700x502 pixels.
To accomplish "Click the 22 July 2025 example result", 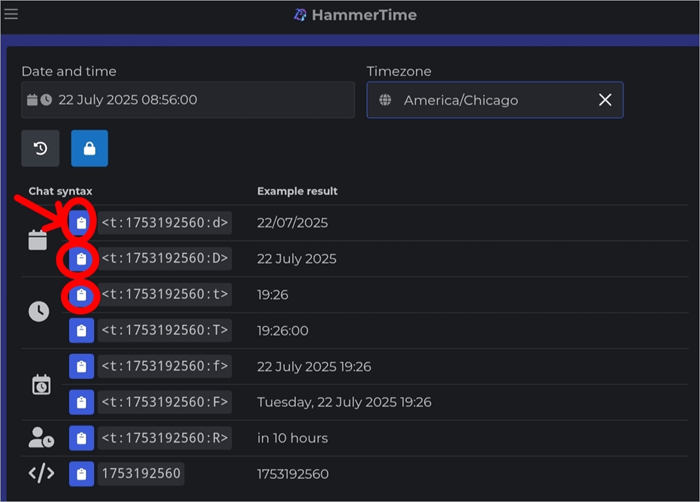I will [x=297, y=259].
